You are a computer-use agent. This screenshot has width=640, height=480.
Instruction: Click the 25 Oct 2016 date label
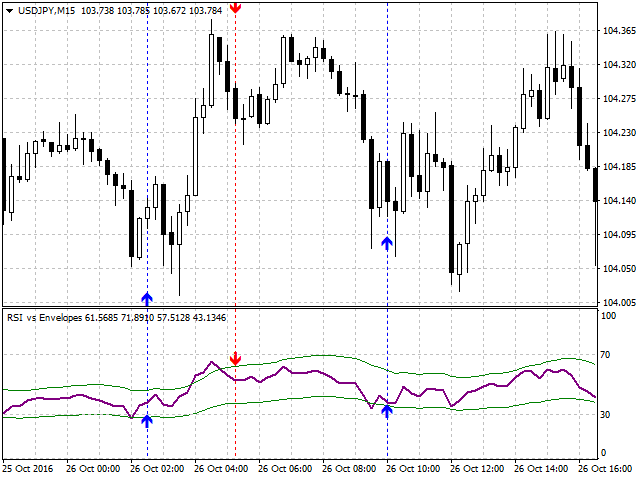[x=28, y=469]
